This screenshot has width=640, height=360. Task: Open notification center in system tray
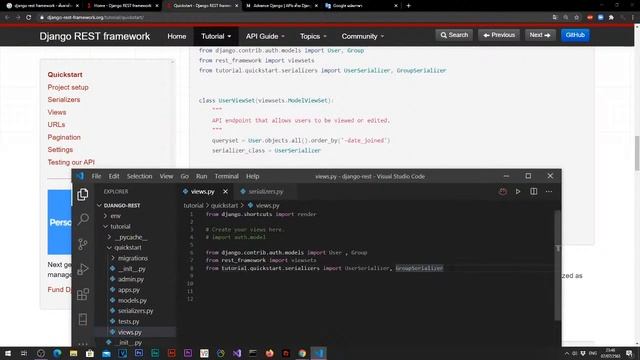629,353
